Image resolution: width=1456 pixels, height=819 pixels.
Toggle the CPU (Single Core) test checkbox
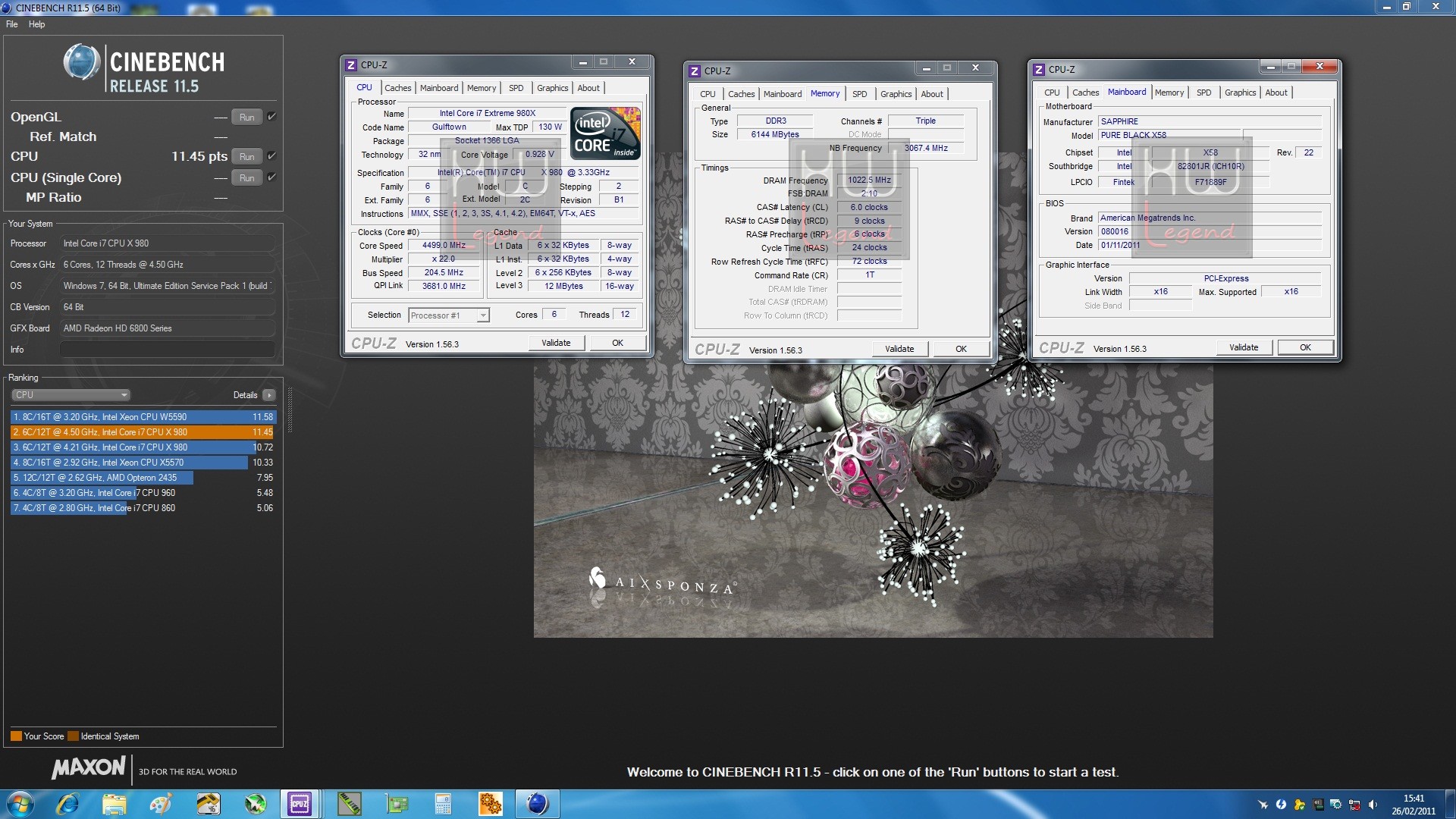pos(271,177)
